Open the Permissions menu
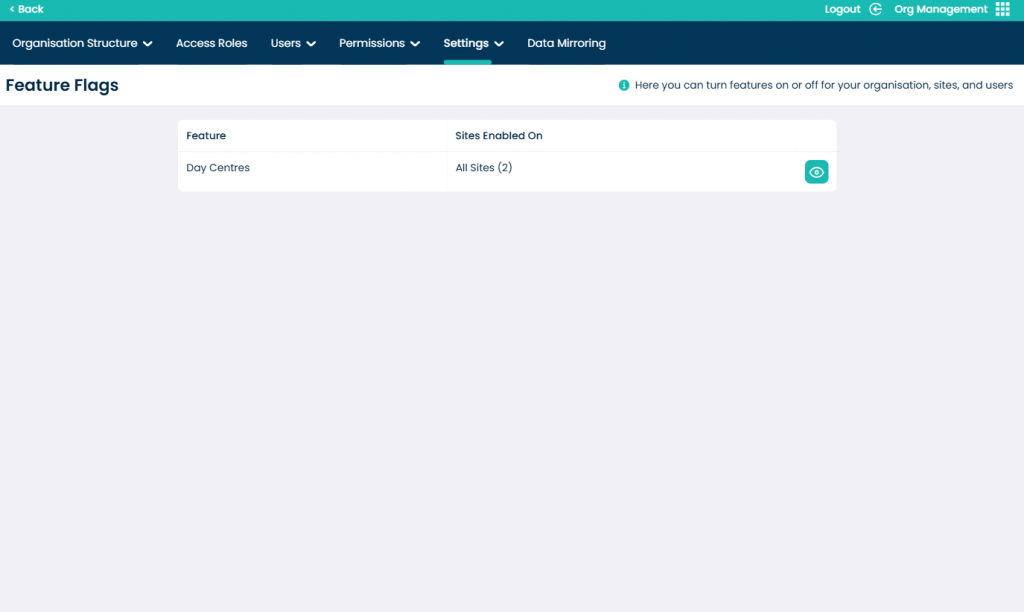1024x612 pixels. (372, 43)
